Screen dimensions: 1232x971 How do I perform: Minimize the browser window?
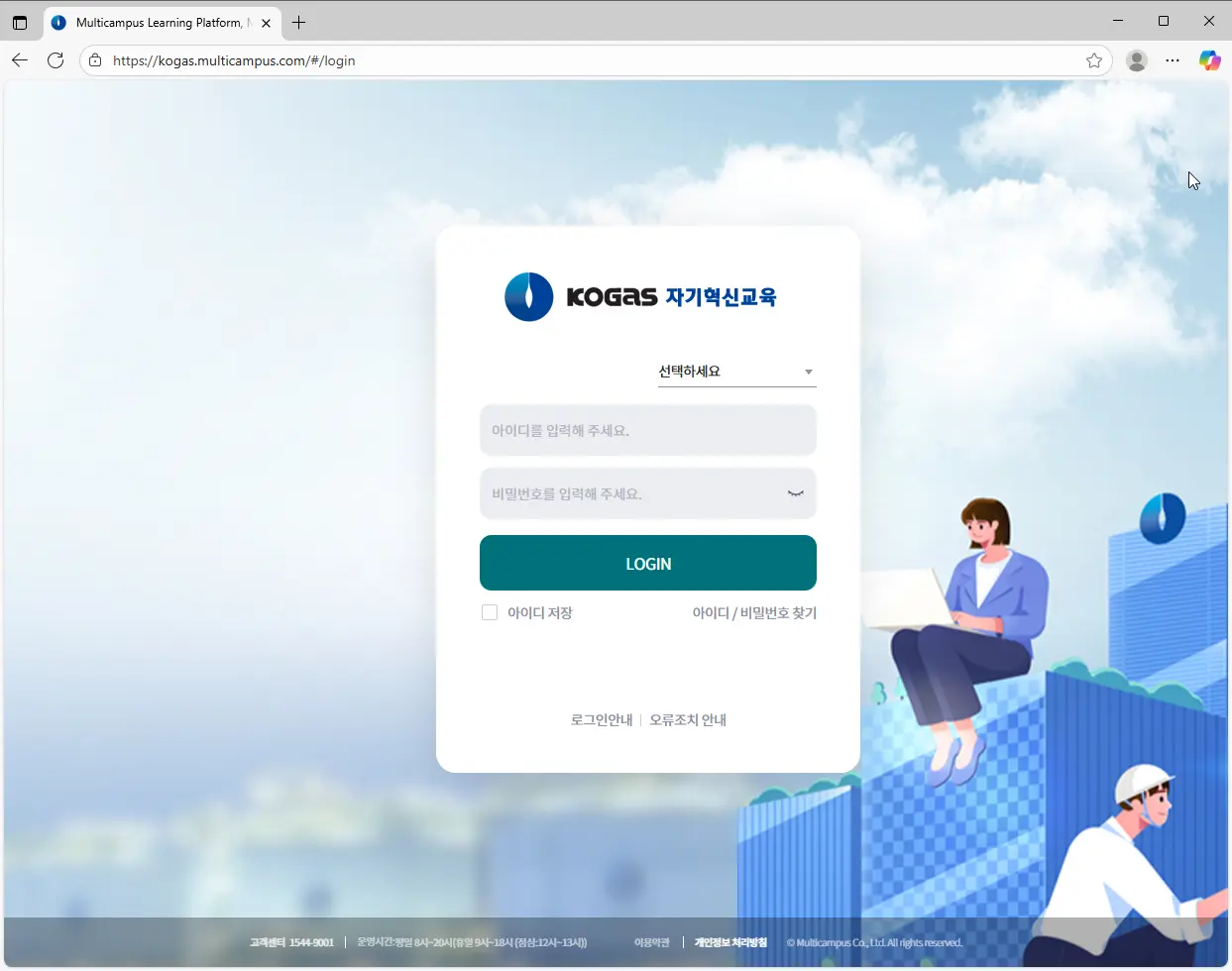click(1118, 21)
